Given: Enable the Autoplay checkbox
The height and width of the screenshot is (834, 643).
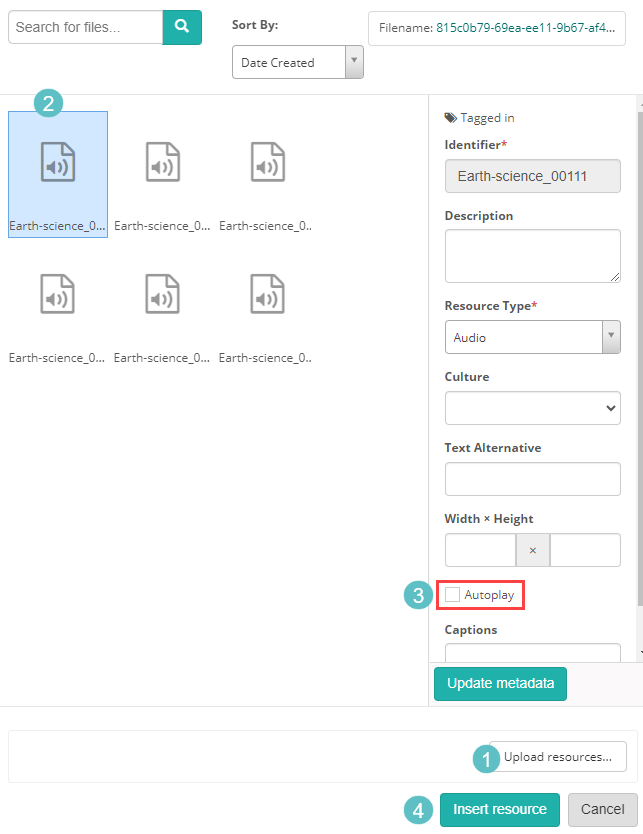Looking at the screenshot, I should coord(453,595).
